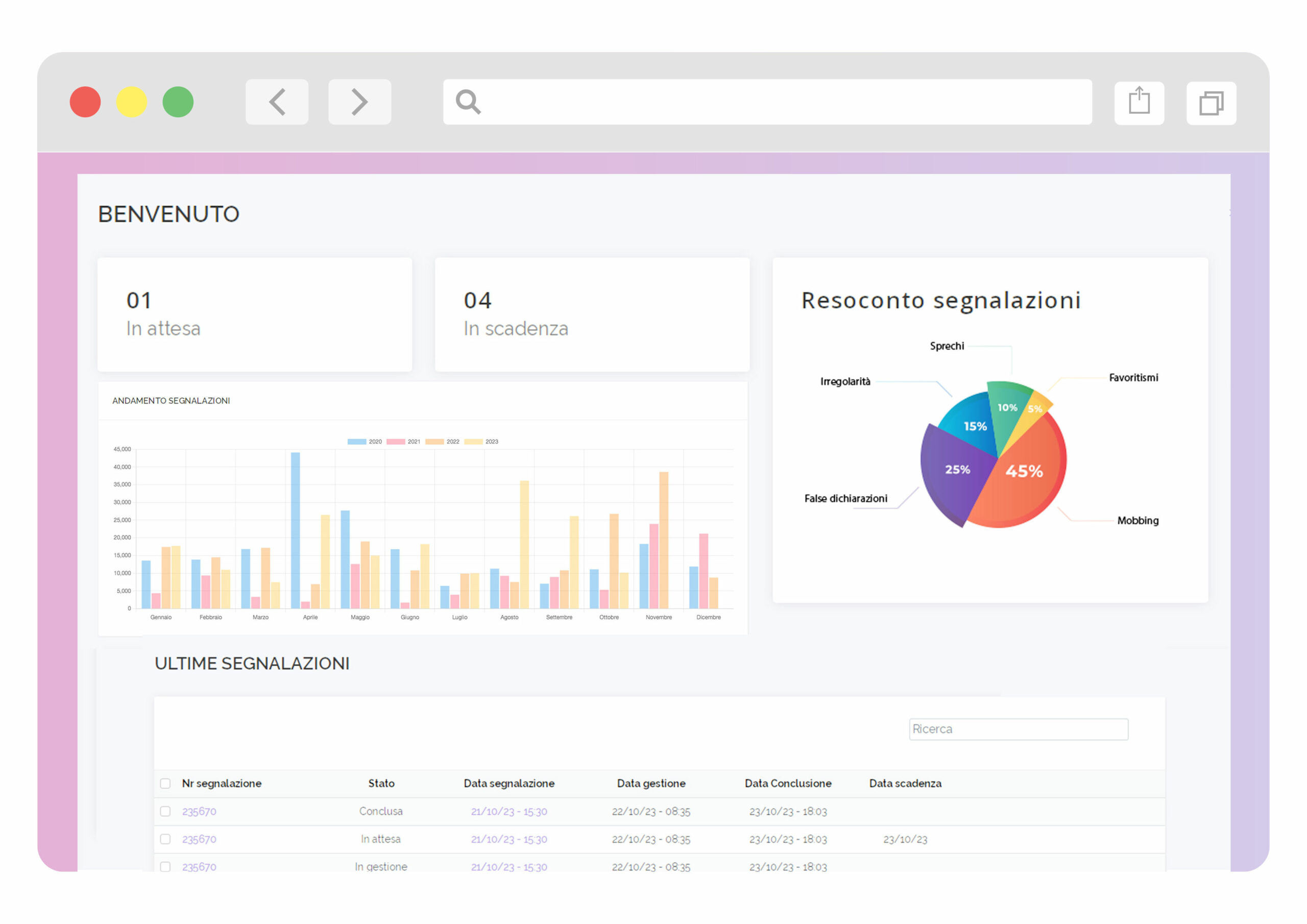Open the 04 In scadenza card
1307x924 pixels.
tap(592, 314)
